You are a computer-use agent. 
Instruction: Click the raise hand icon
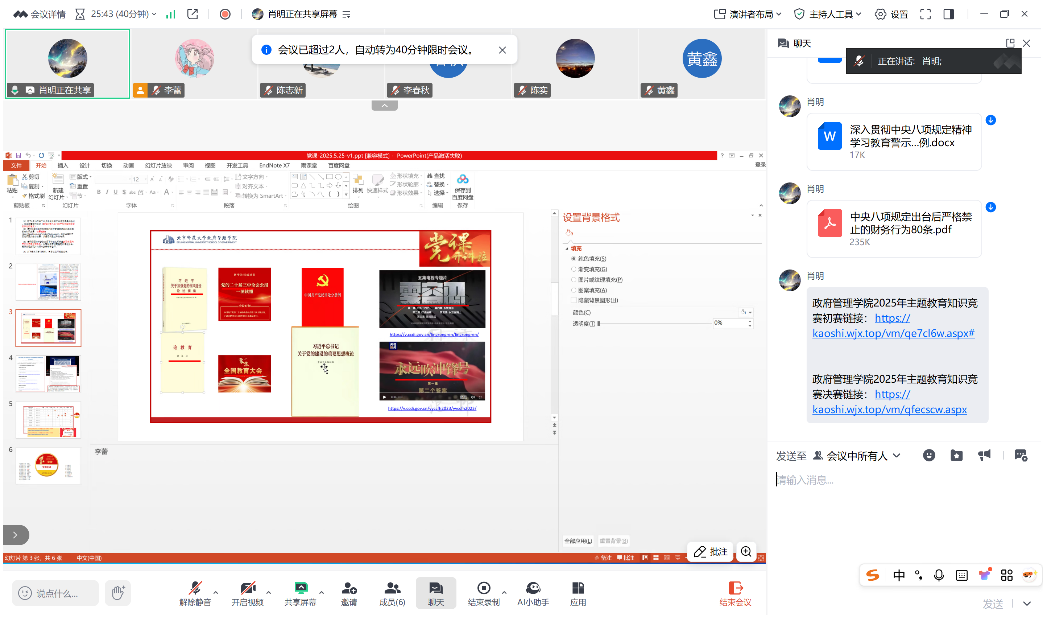click(118, 592)
